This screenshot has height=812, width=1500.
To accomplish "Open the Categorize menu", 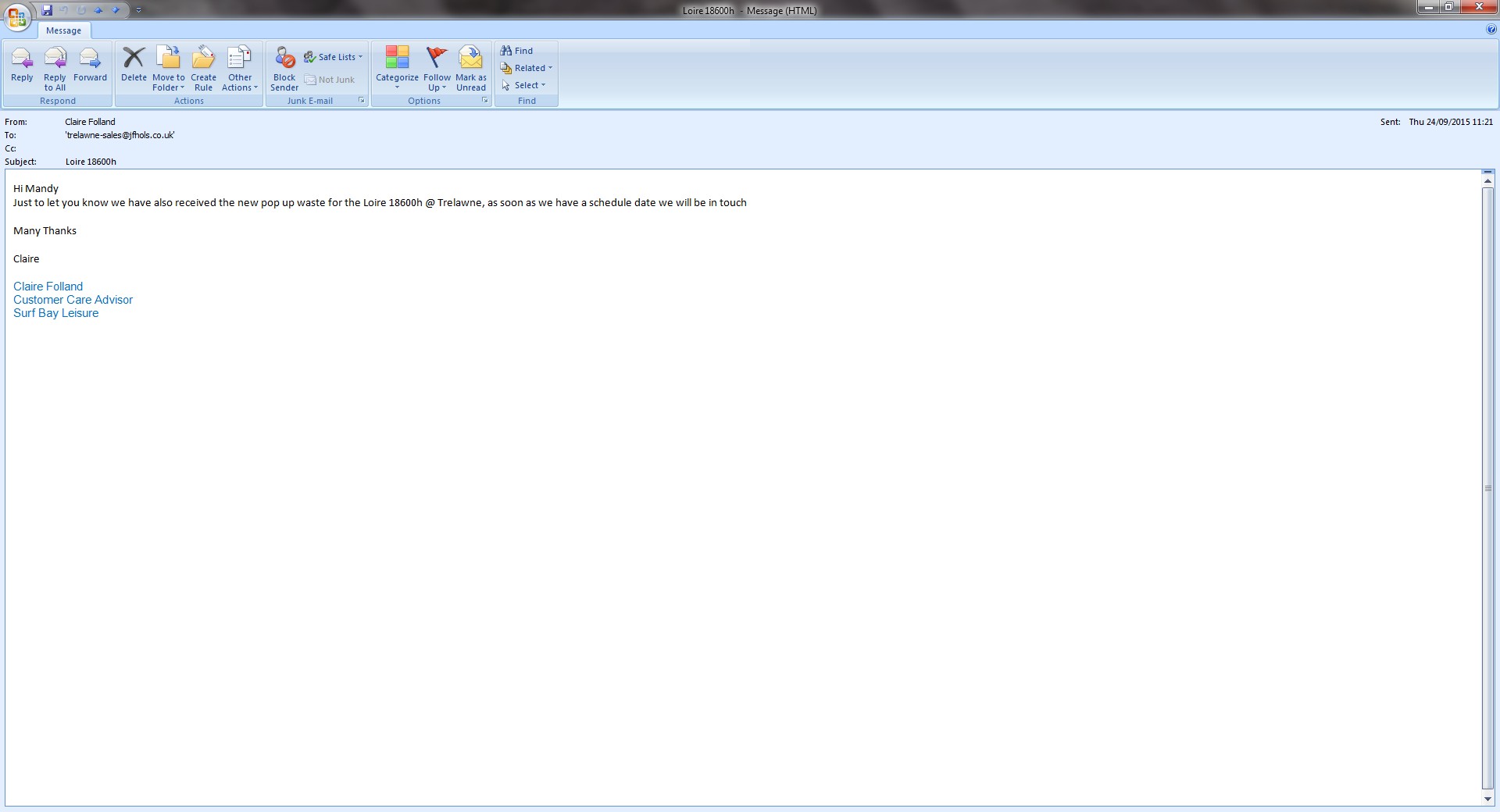I will pos(397,68).
